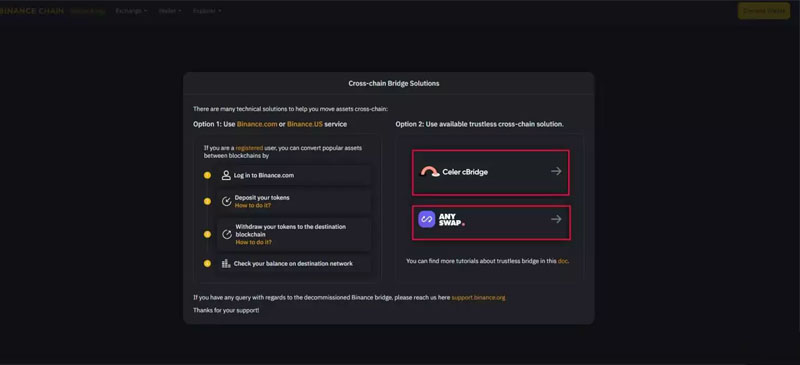The width and height of the screenshot is (800, 365).
Task: Click the arrow on the AnySwap card
Action: tap(556, 219)
